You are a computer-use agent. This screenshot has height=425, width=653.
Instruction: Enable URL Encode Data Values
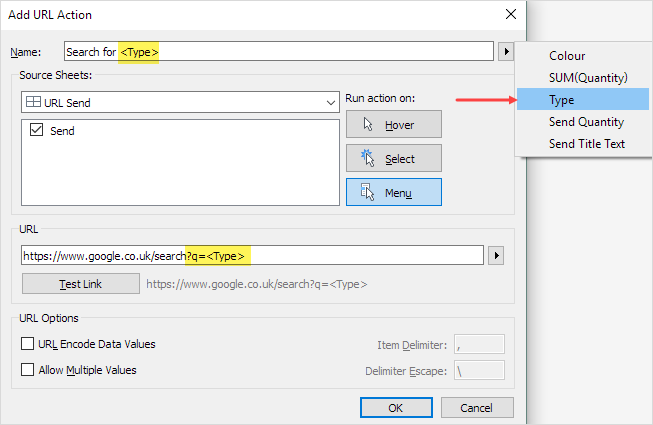[x=27, y=344]
